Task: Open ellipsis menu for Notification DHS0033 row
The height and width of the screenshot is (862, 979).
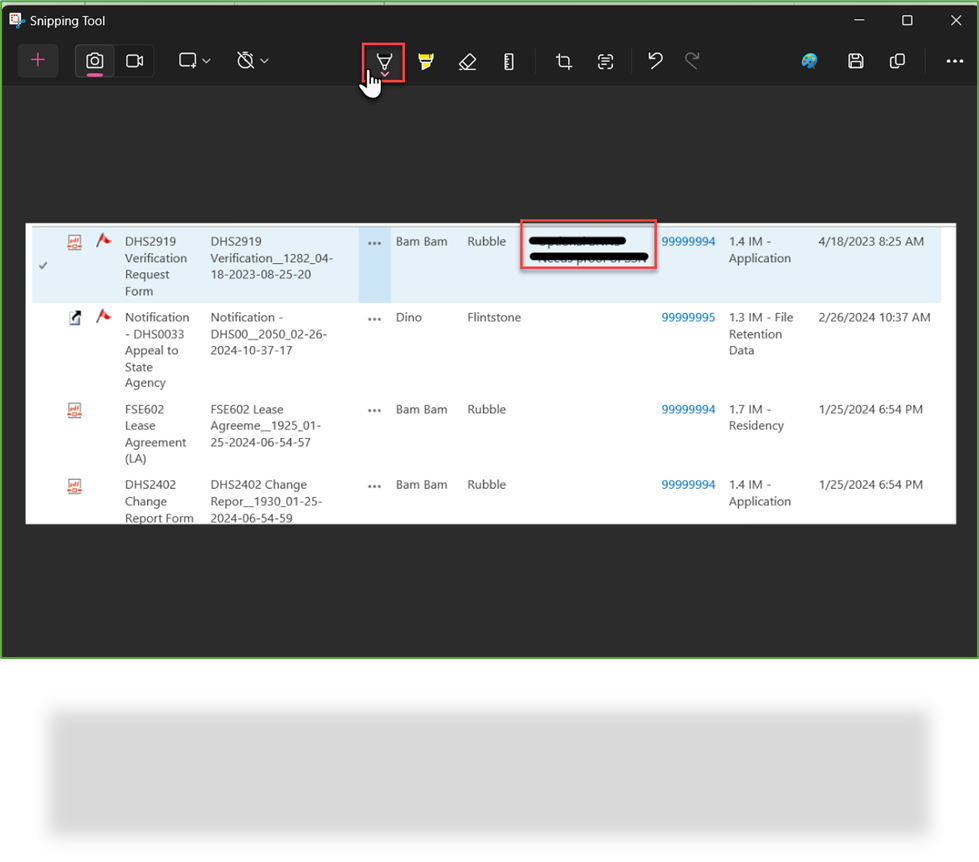Action: (x=374, y=319)
